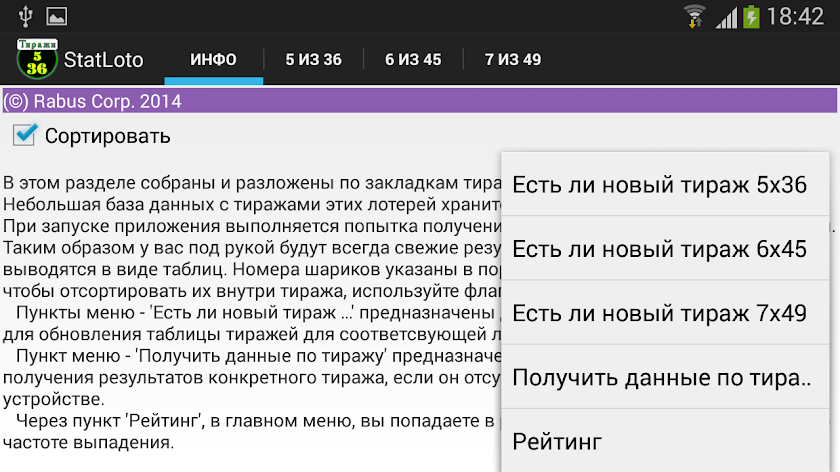Tap the line starting 'чтобы отсортировать их'
Viewport: 840px width, 472px height.
252,291
